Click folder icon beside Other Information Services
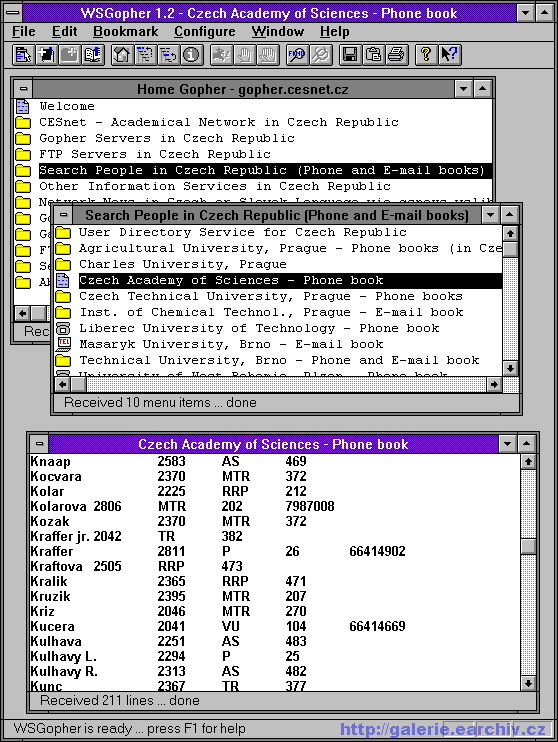This screenshot has height=742, width=558. (23, 186)
